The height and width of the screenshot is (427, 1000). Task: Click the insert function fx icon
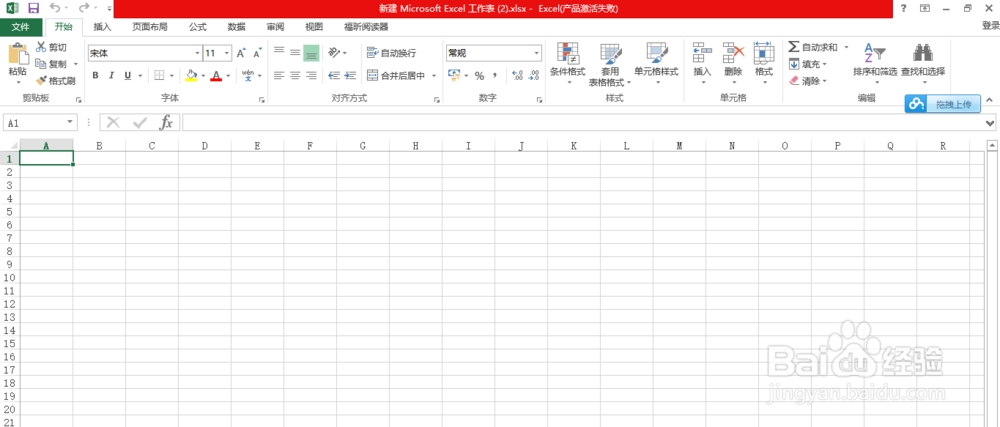click(166, 122)
